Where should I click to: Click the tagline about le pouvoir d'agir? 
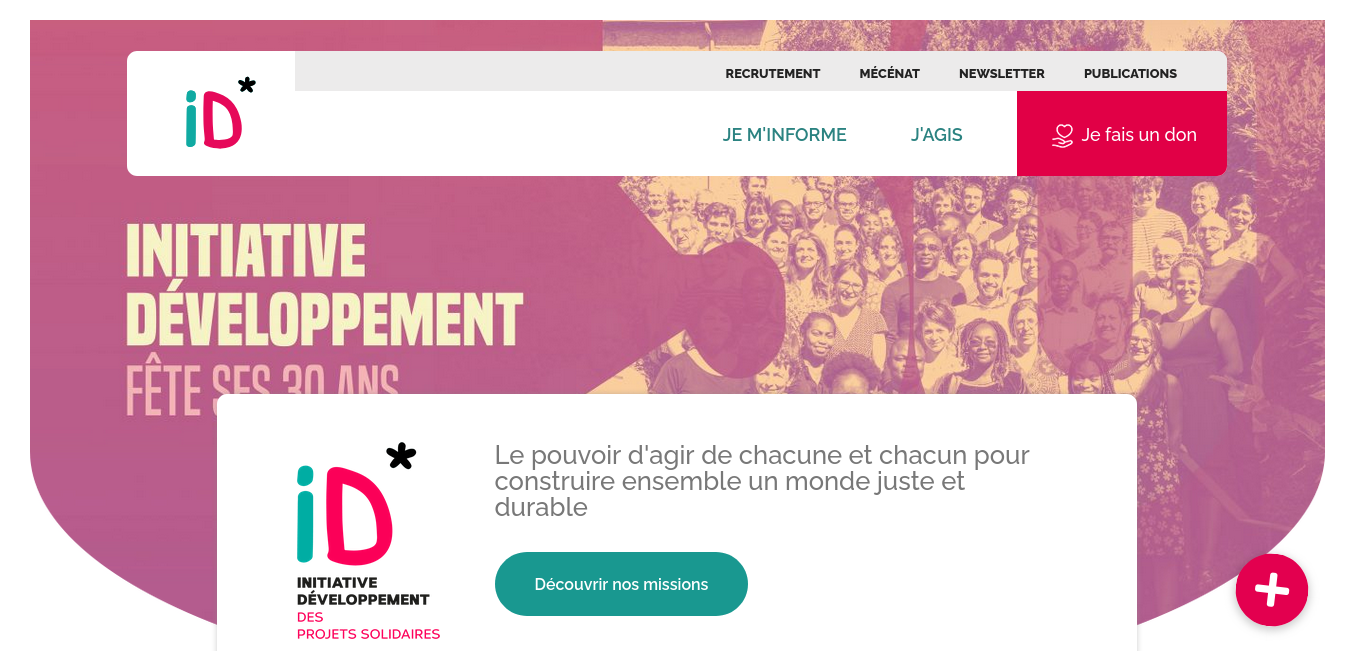point(762,481)
